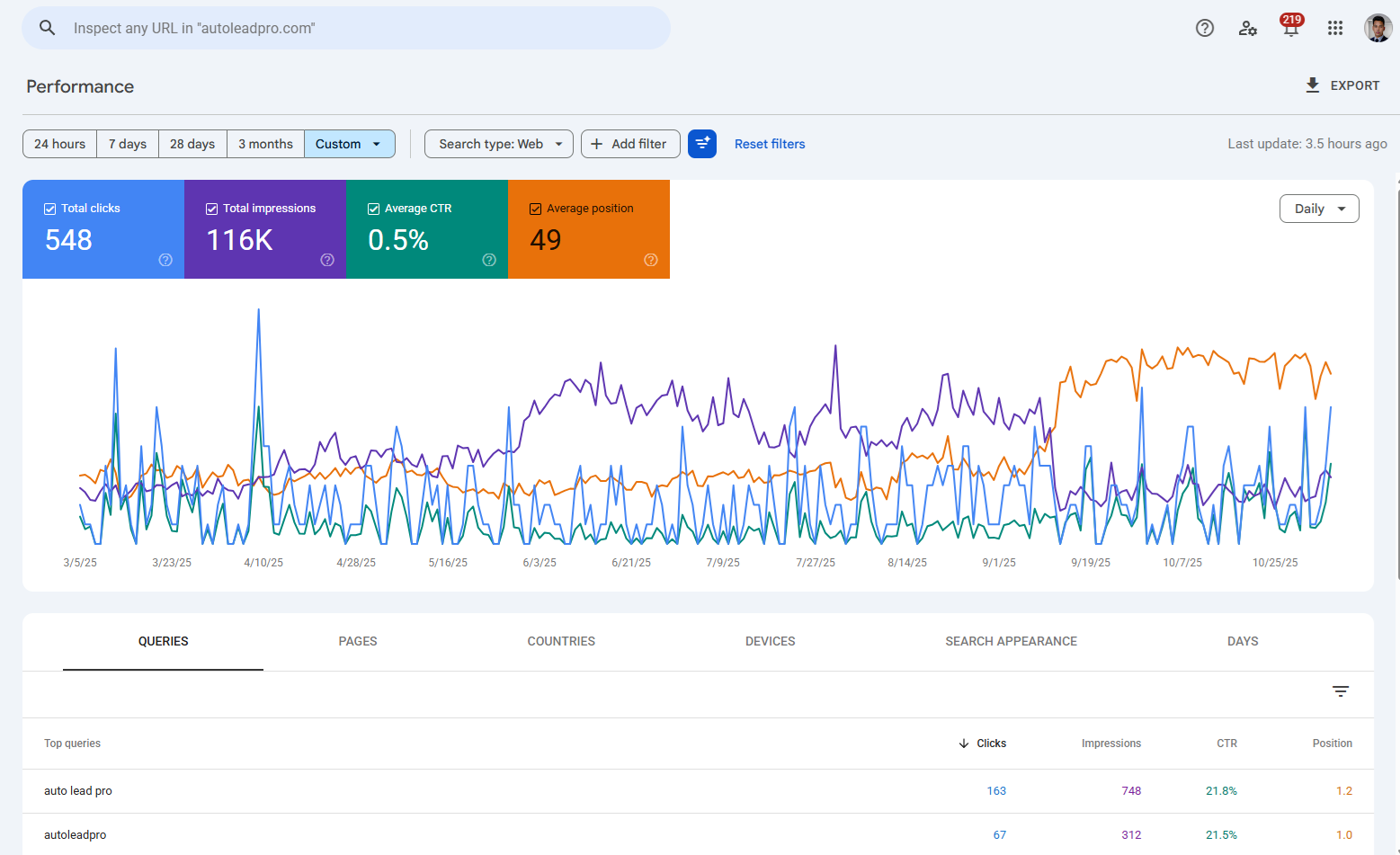The height and width of the screenshot is (855, 1400).
Task: Select the 3 months range
Action: point(265,144)
